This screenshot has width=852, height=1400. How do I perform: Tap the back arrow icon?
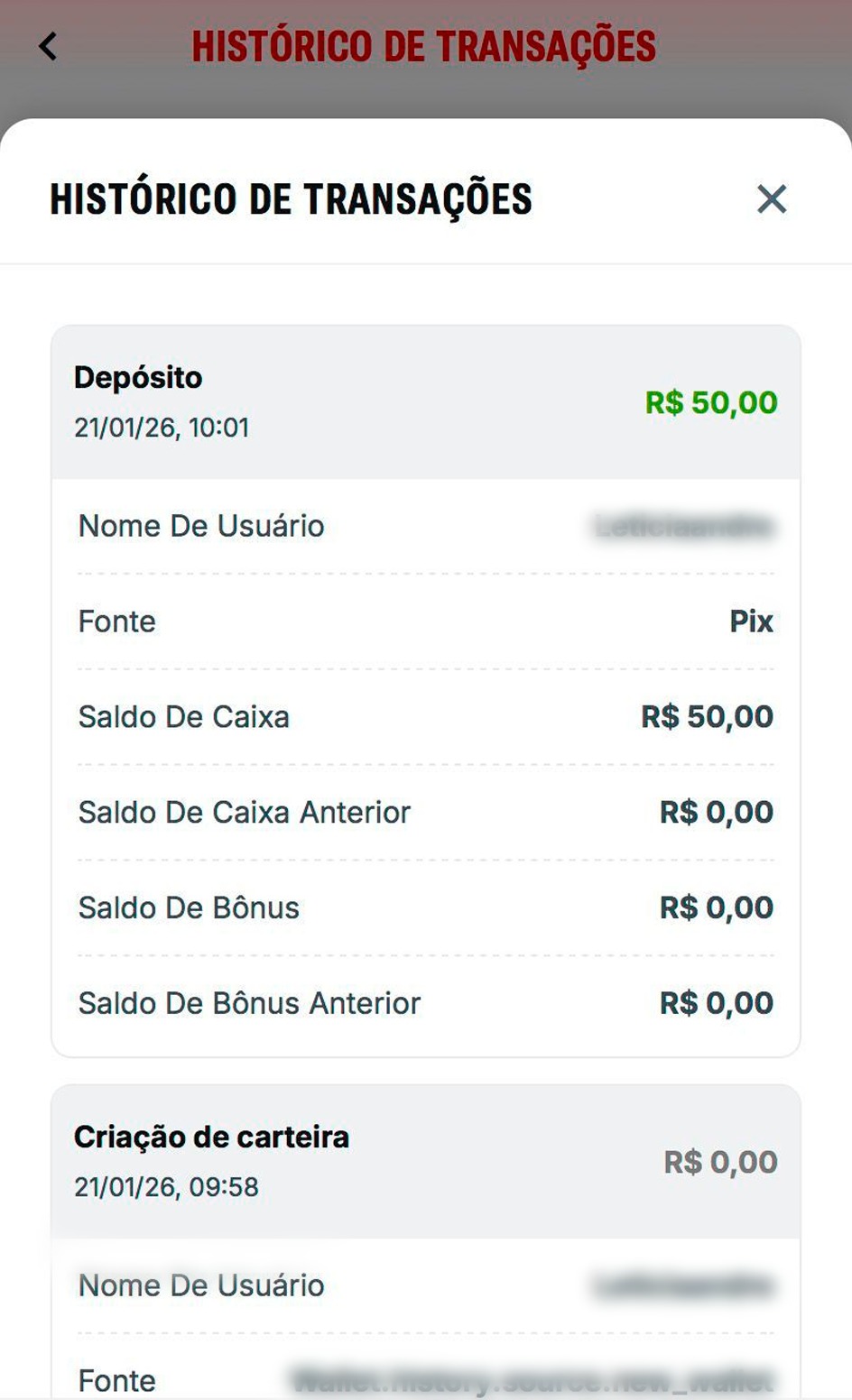(x=48, y=46)
